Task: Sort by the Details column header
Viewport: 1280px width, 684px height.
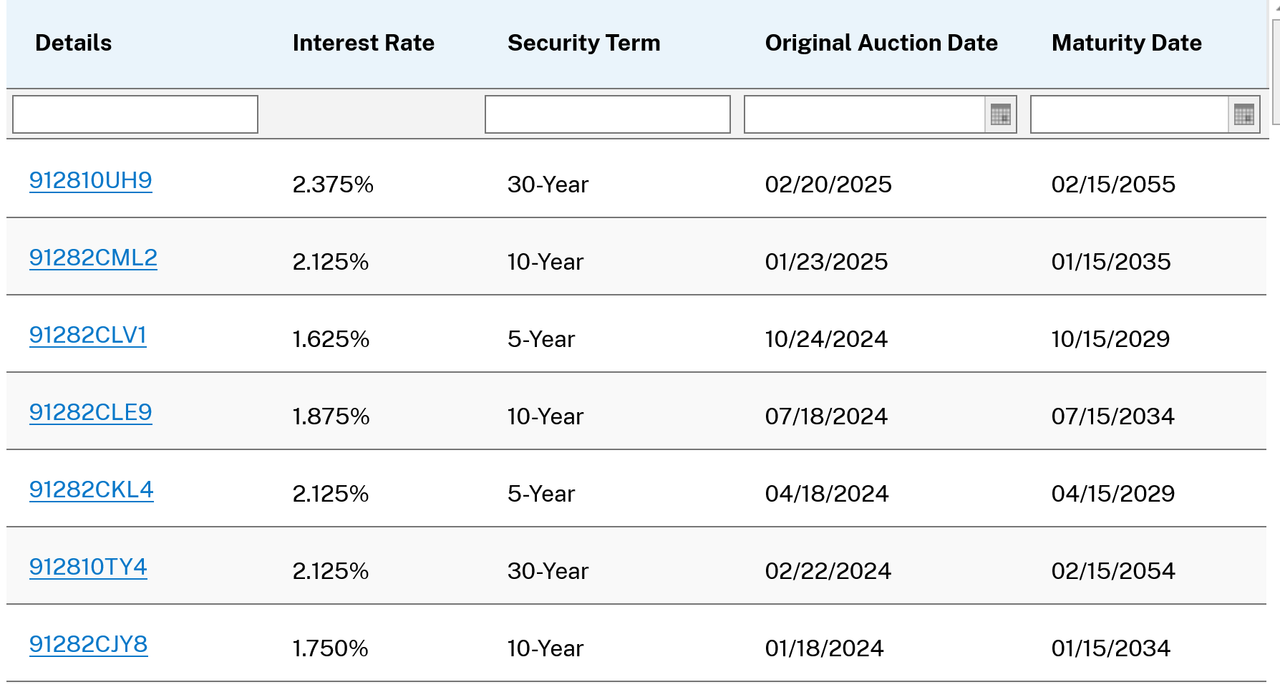Action: tap(73, 43)
